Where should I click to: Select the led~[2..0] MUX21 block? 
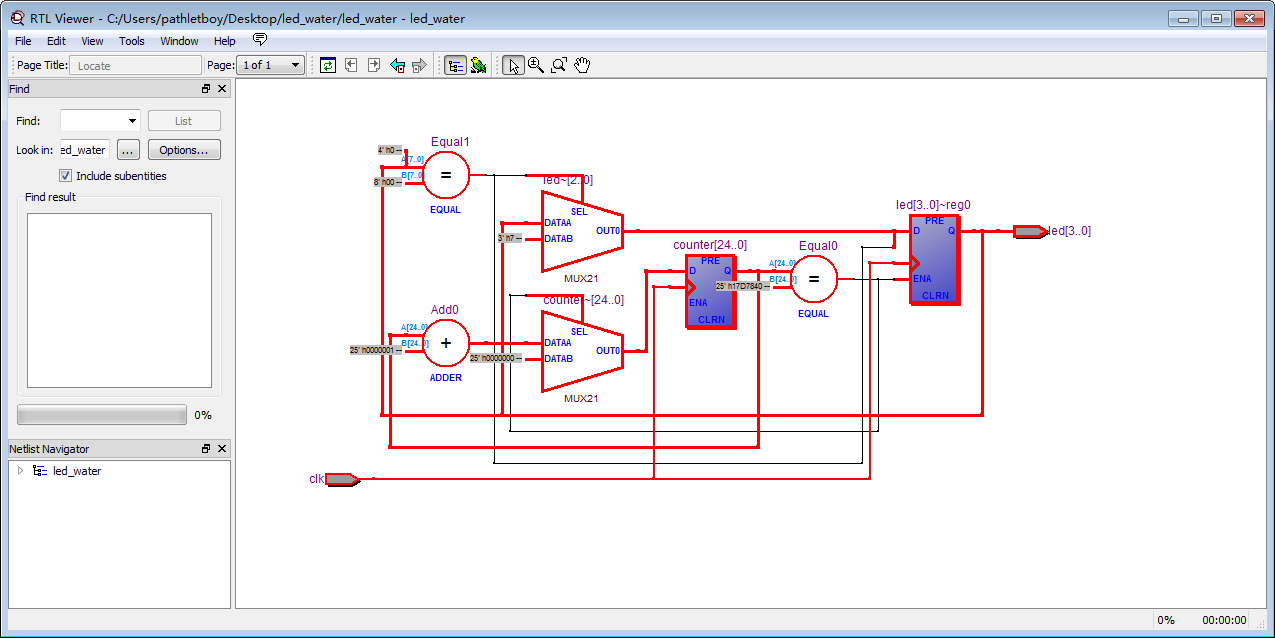point(582,231)
